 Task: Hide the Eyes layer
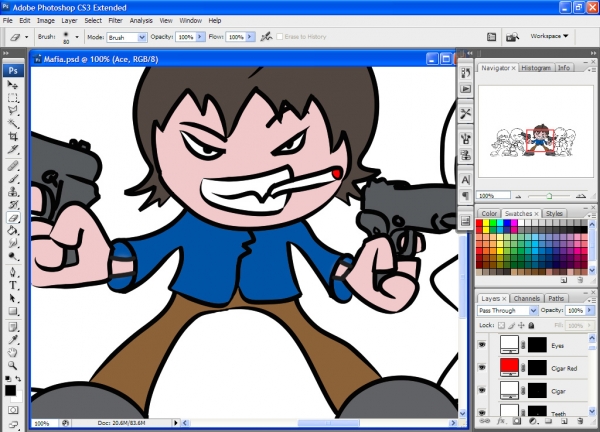click(x=482, y=345)
